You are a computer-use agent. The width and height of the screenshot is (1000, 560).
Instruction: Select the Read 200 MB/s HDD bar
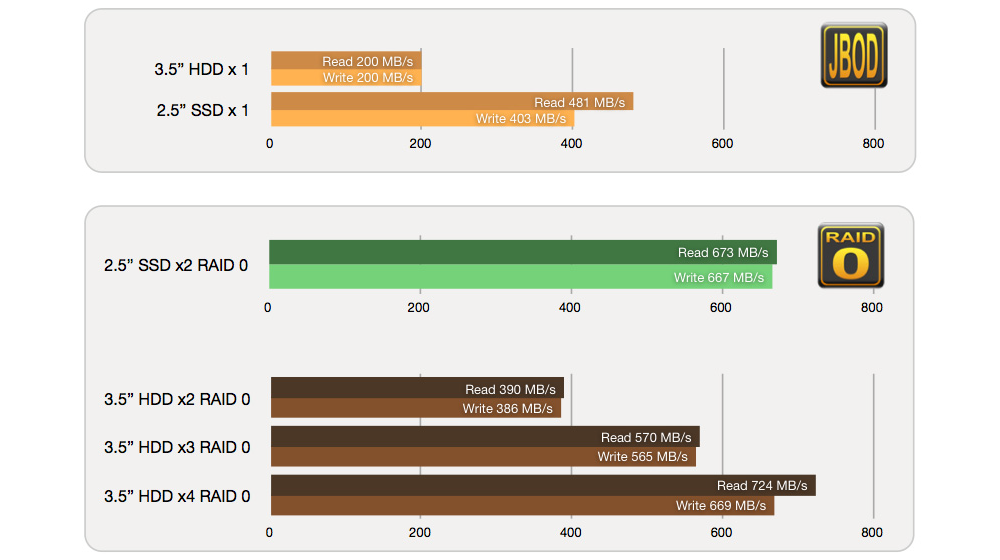point(345,61)
